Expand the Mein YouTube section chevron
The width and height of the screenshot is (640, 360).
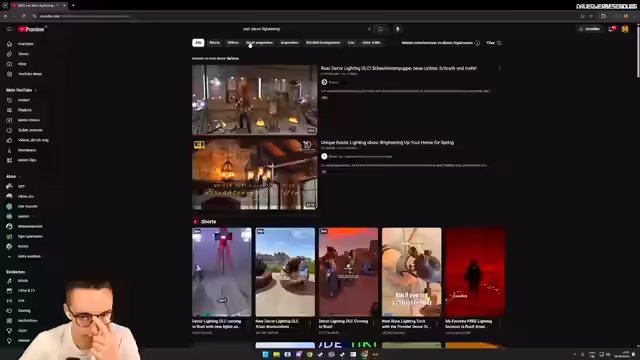[36, 90]
